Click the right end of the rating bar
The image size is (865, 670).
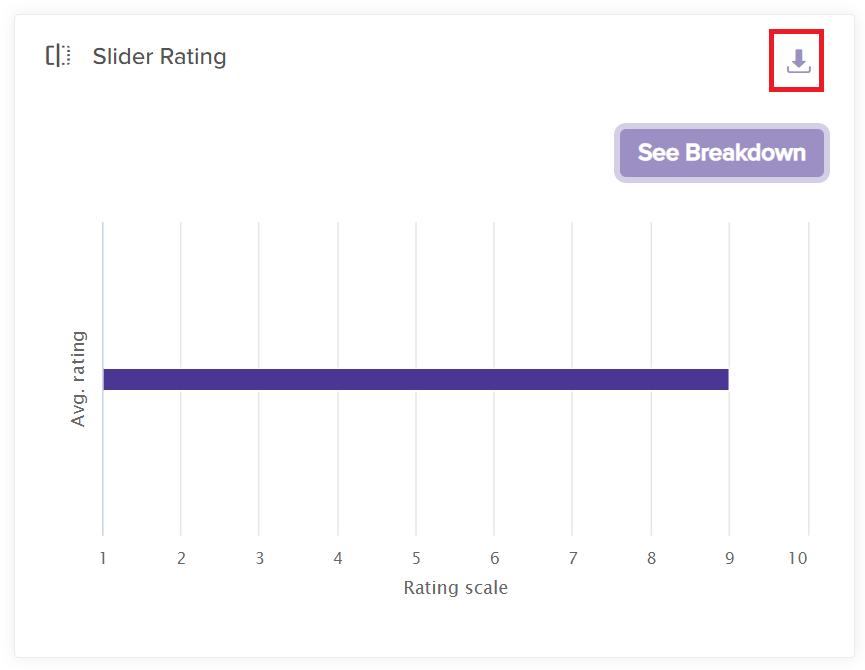tap(724, 379)
